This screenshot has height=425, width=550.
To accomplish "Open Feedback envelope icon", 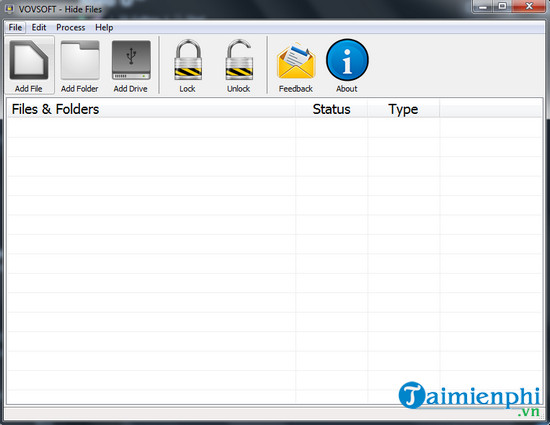I will point(296,61).
